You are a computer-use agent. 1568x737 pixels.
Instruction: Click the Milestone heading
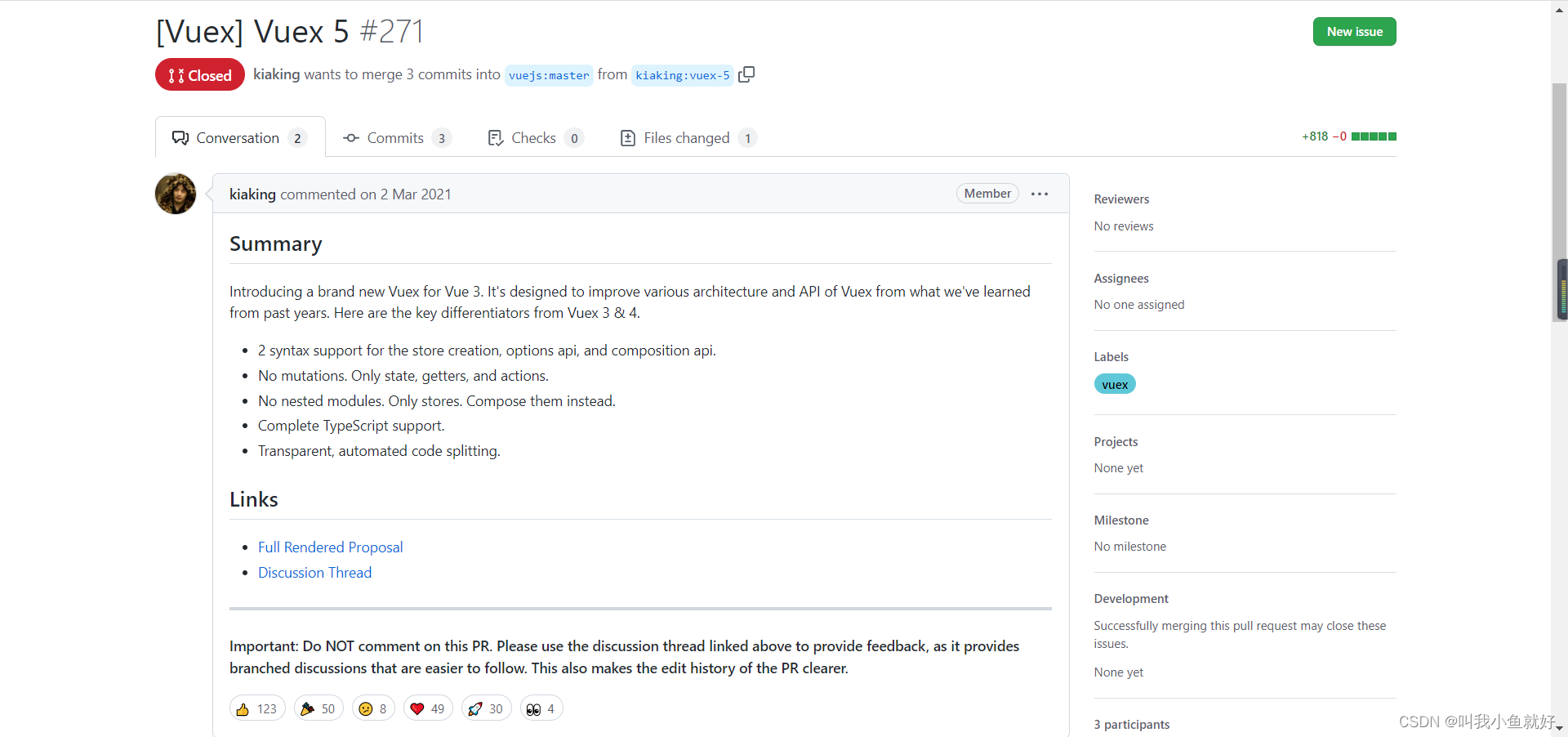tap(1121, 520)
